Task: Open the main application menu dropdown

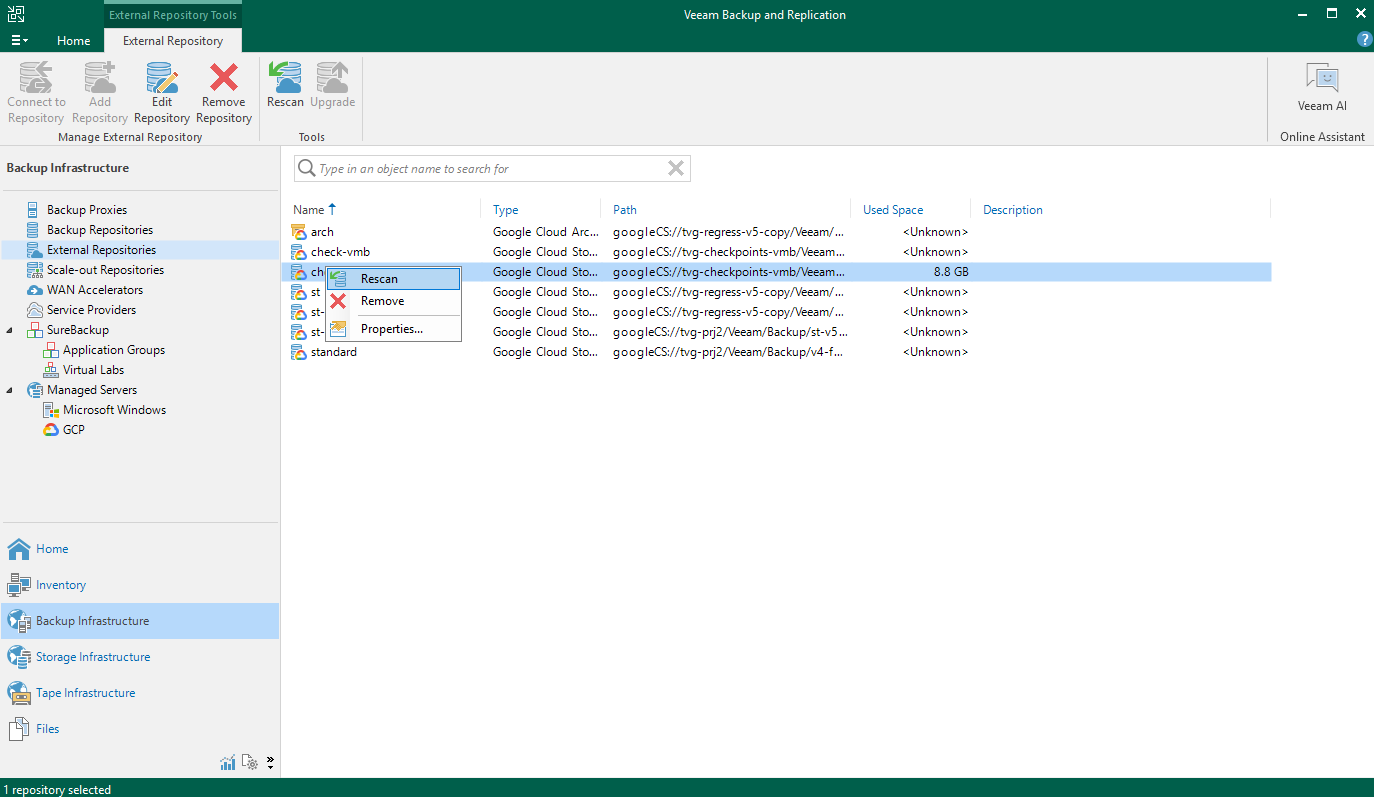Action: pos(19,41)
